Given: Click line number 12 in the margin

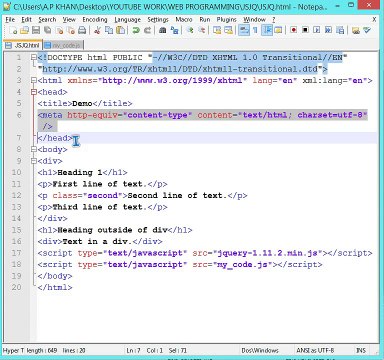Looking at the screenshot, I should (x=17, y=195).
